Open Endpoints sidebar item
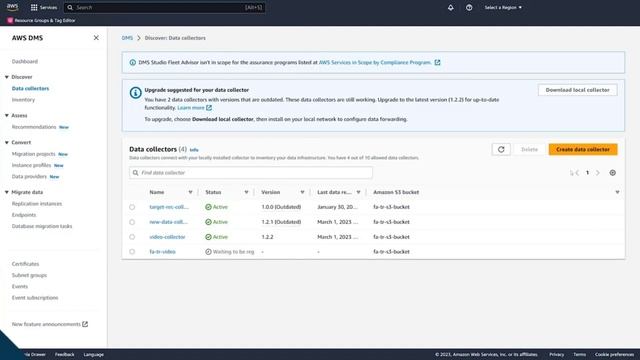The width and height of the screenshot is (640, 360). (x=24, y=215)
